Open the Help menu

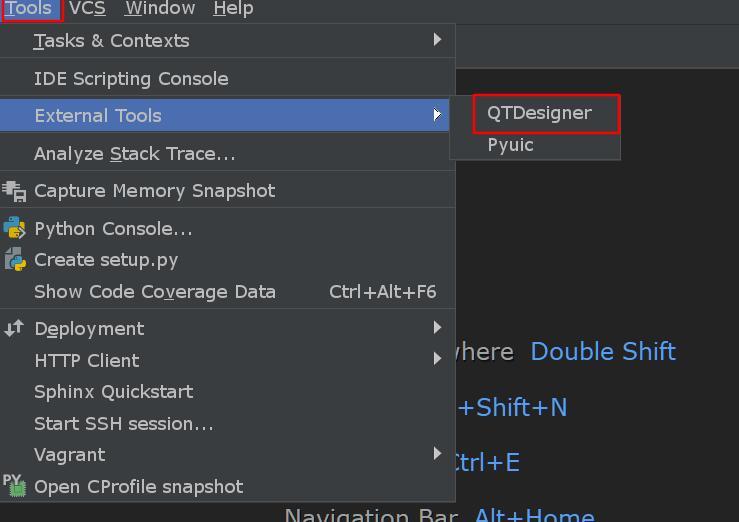tap(233, 9)
